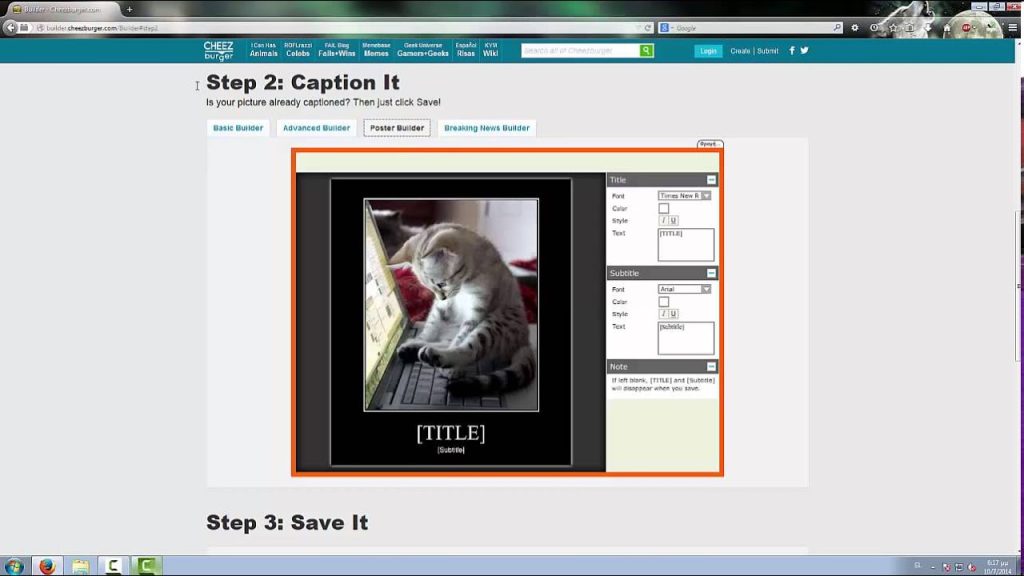Collapse the Subtitle panel

coord(711,273)
